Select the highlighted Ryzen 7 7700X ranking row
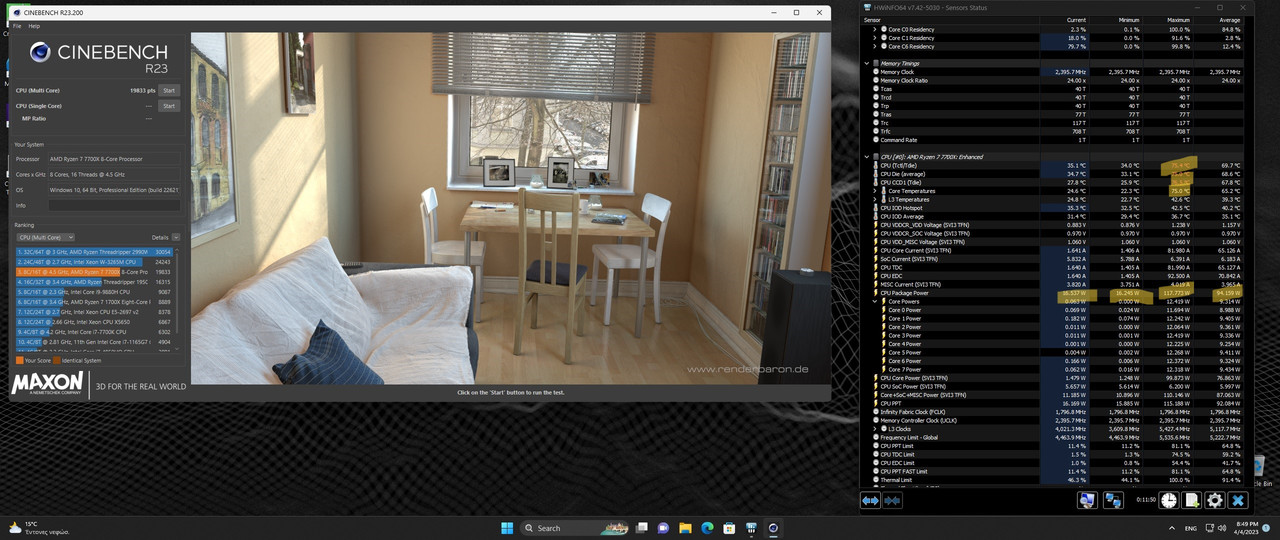This screenshot has width=1280, height=540. click(94, 272)
